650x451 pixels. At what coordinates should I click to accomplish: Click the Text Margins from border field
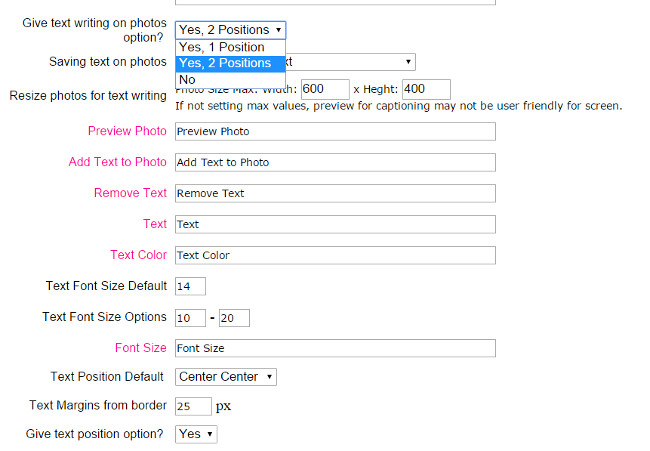point(193,406)
